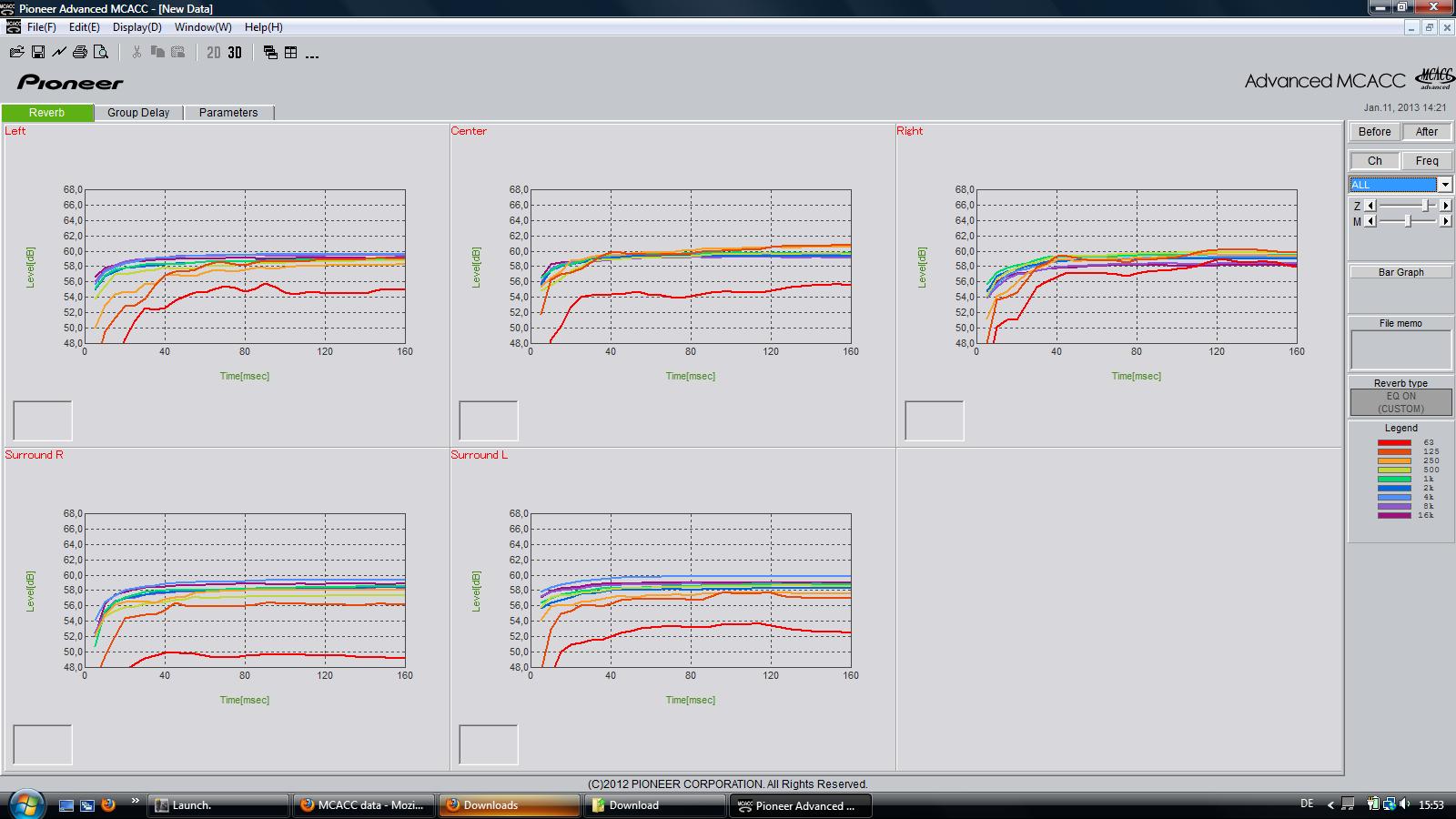The height and width of the screenshot is (819, 1456).
Task: Expand the ALL channel dropdown
Action: pyautogui.click(x=1444, y=185)
